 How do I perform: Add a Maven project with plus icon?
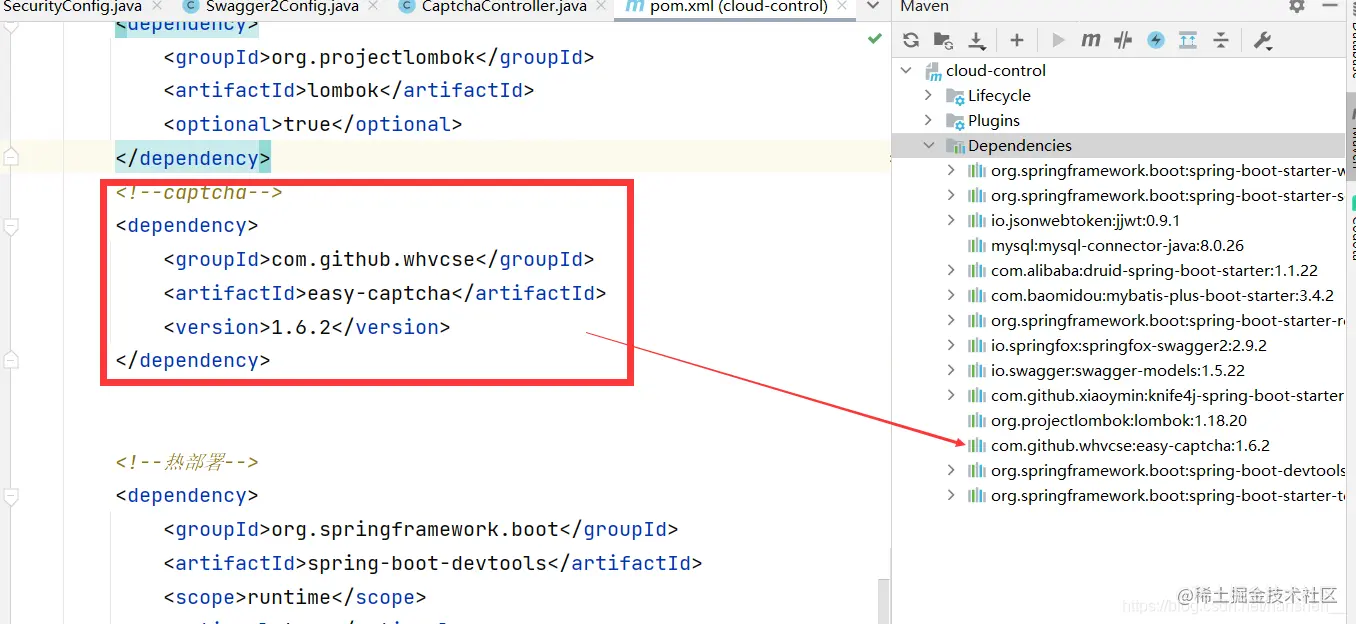pos(1016,40)
